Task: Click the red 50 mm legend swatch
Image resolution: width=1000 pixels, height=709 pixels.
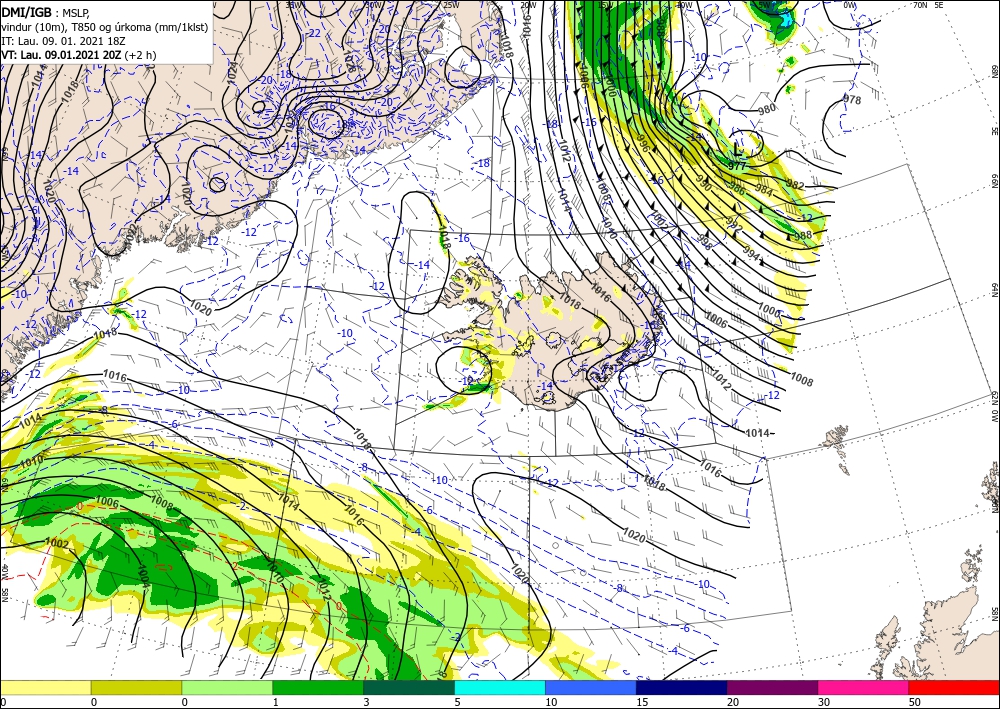Action: (954, 687)
